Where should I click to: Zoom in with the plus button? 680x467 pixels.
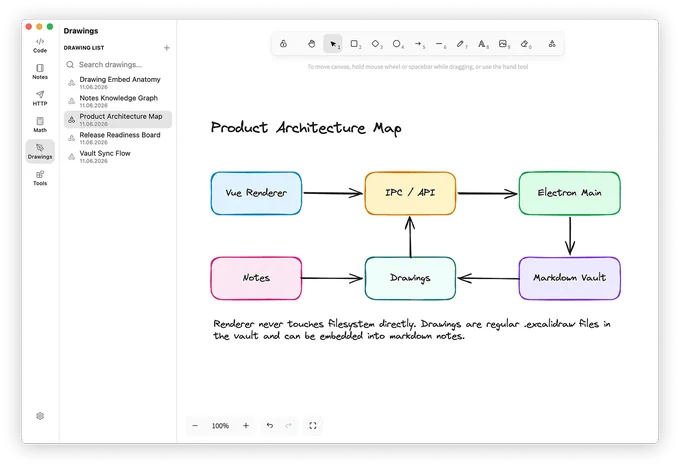(x=246, y=426)
